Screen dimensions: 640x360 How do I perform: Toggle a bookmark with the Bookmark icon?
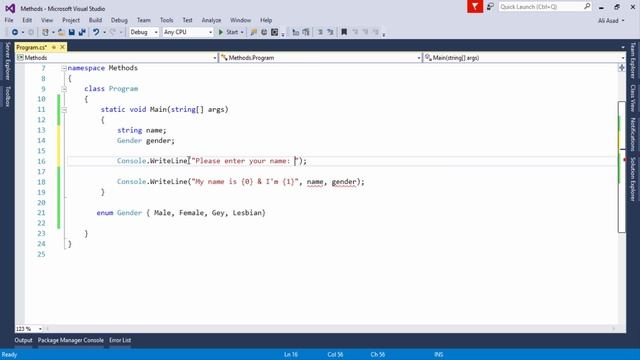(x=344, y=32)
